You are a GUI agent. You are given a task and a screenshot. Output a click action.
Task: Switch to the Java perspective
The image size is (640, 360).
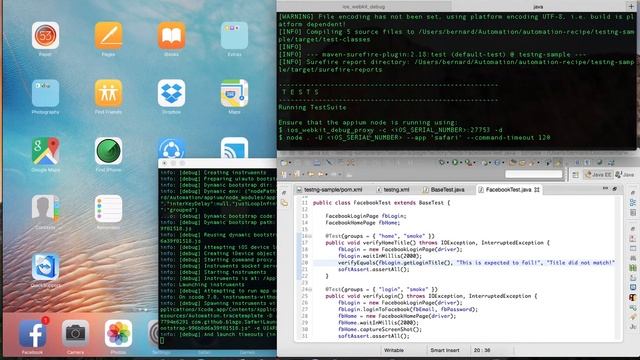pyautogui.click(x=625, y=175)
